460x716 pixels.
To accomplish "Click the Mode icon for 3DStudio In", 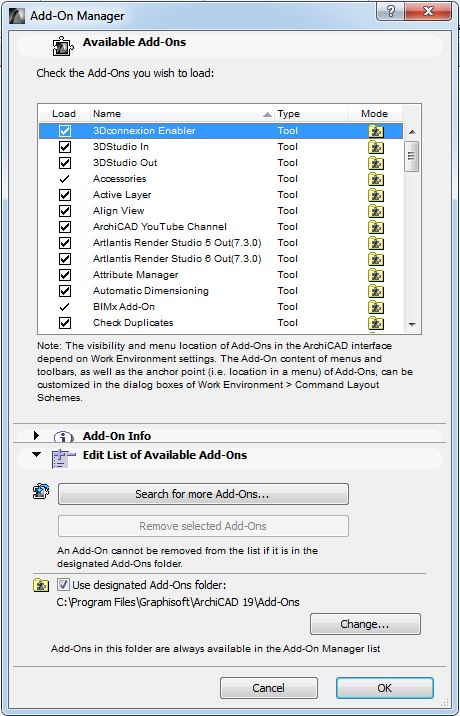I will tap(376, 147).
